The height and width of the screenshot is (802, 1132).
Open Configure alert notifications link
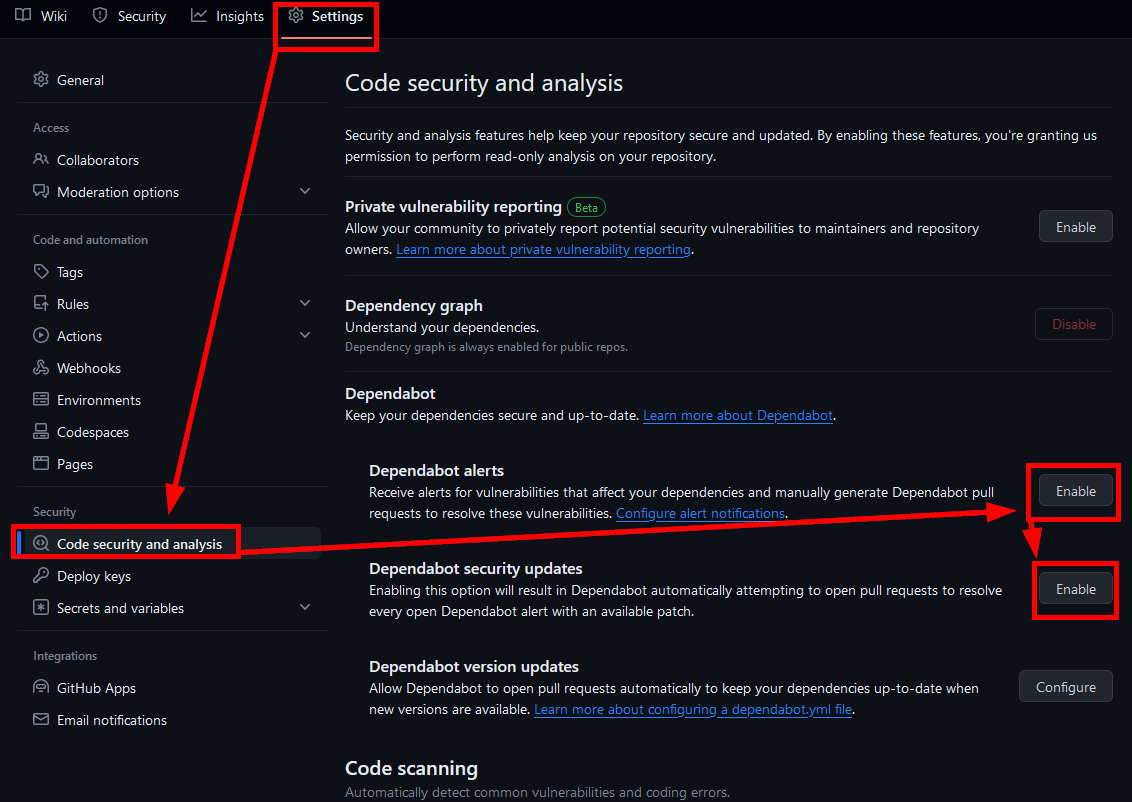point(700,513)
